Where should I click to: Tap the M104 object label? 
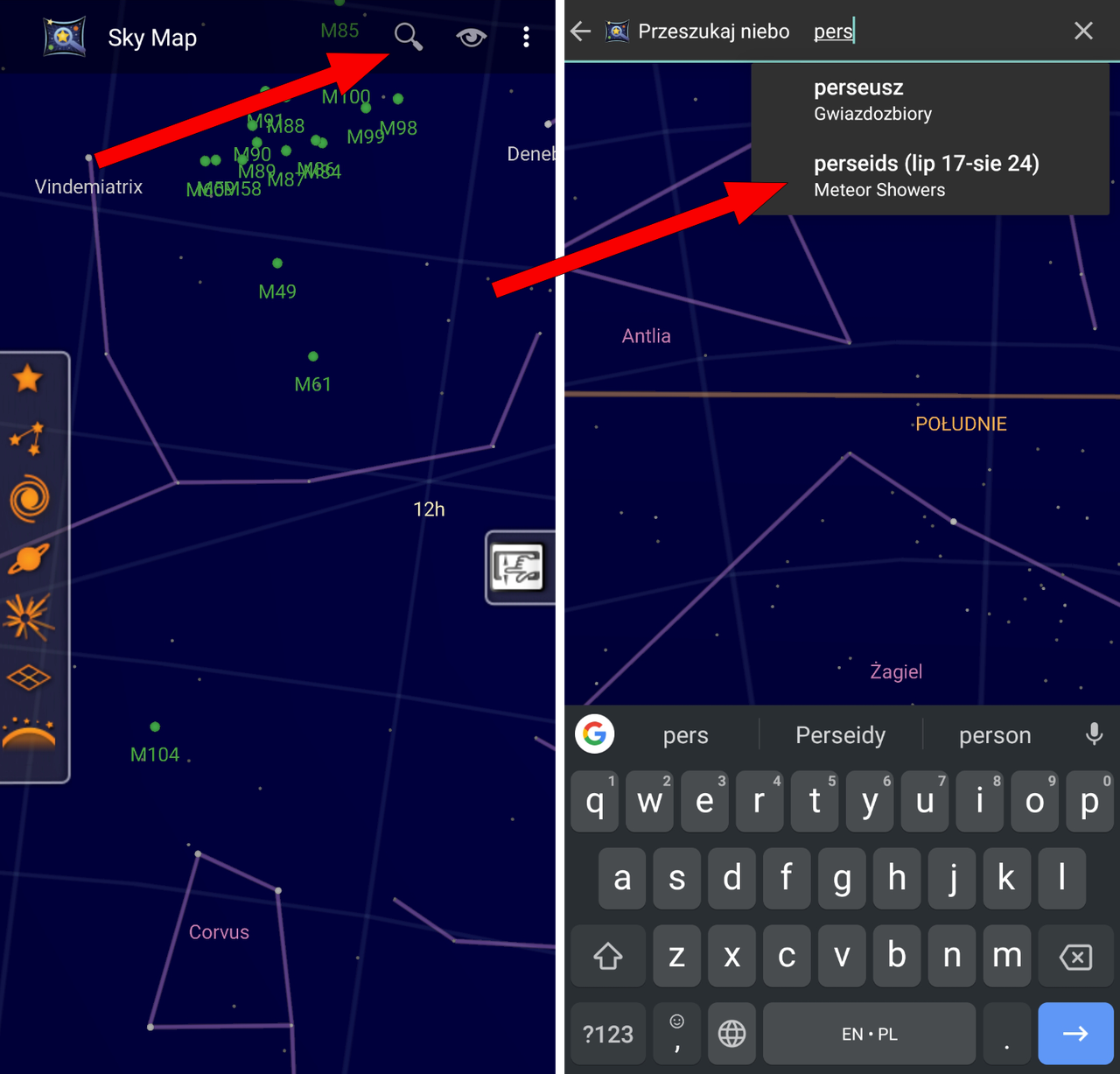(155, 755)
